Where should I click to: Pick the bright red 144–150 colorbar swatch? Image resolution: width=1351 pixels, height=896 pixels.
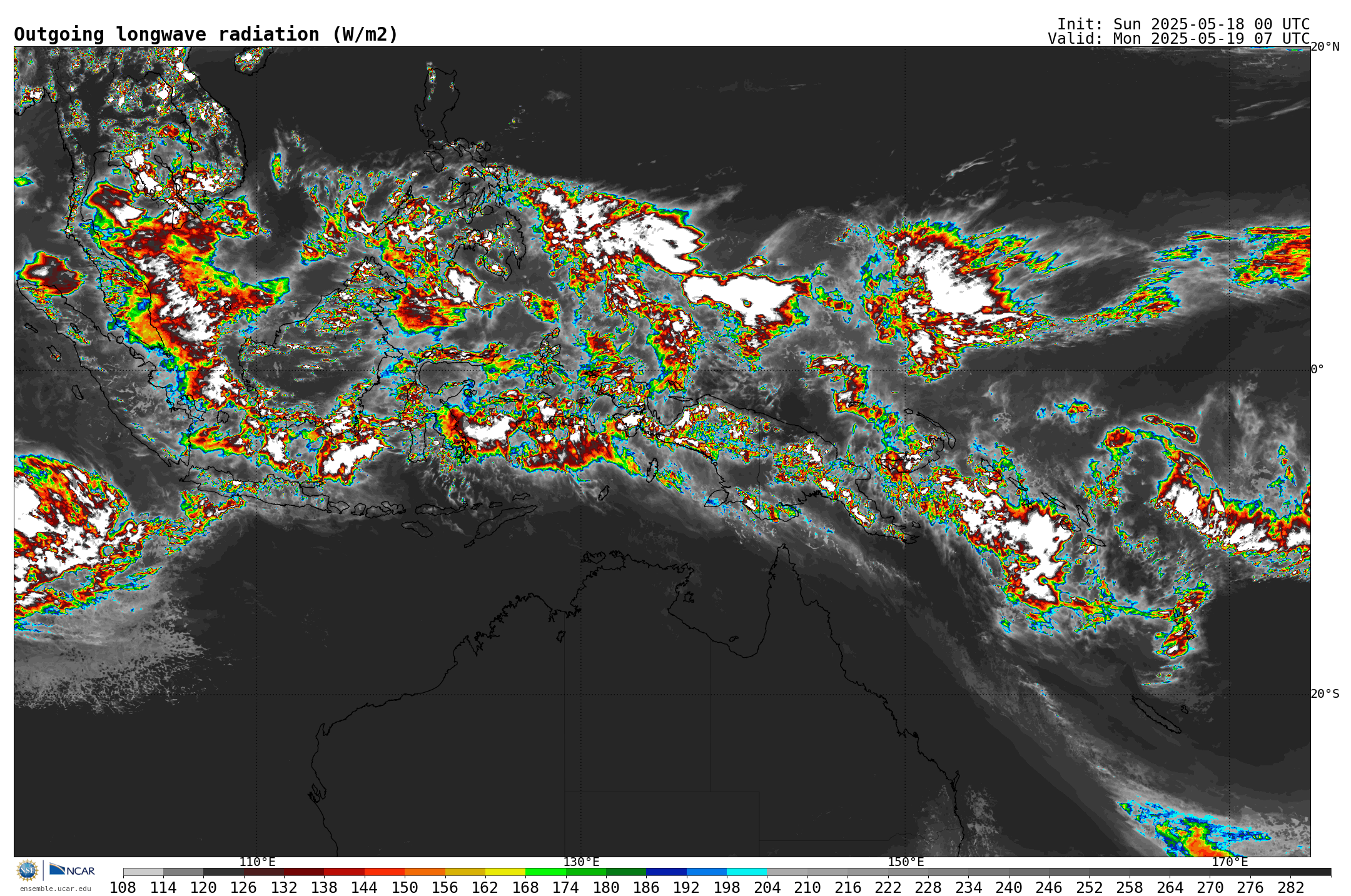[385, 872]
